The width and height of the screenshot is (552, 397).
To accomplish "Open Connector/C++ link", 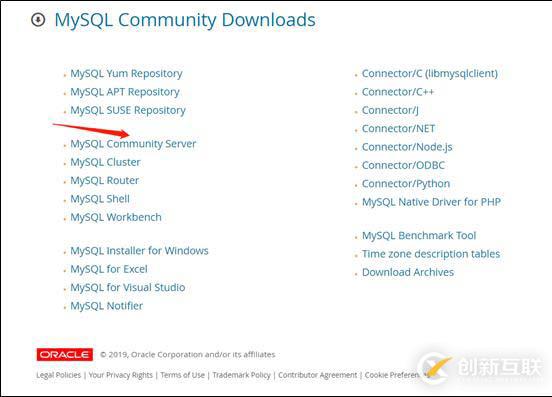I will click(398, 92).
